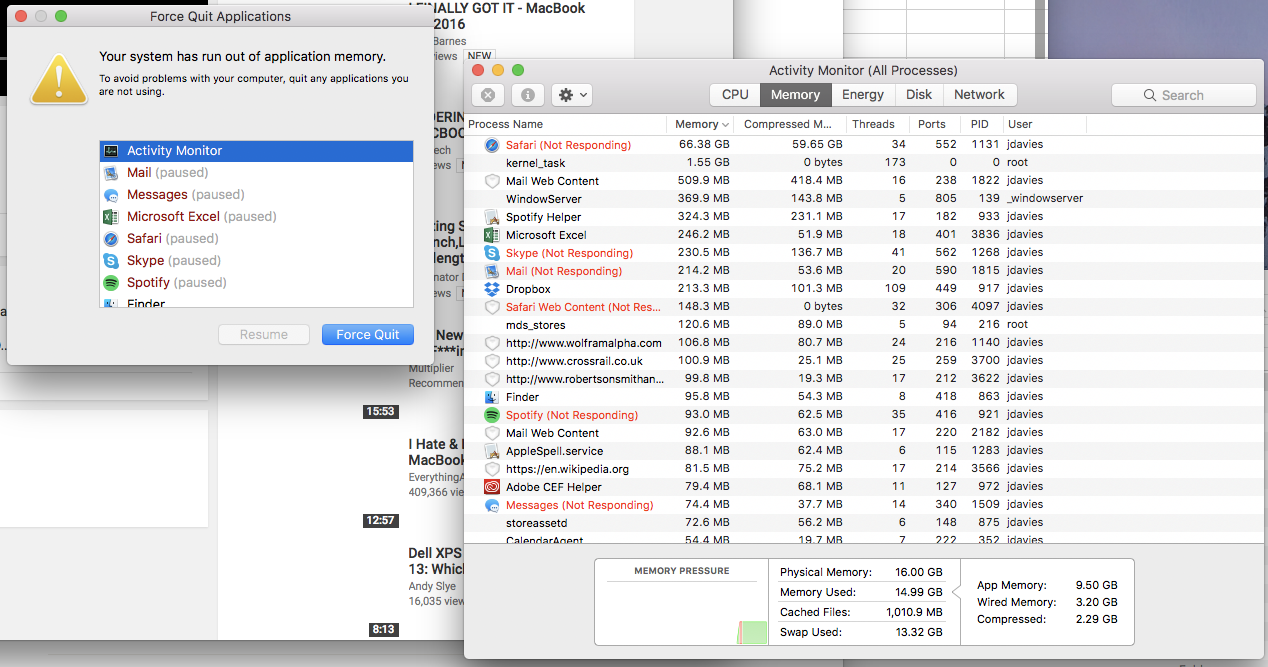Select Safari (paused) in Force Quit list

coord(257,239)
